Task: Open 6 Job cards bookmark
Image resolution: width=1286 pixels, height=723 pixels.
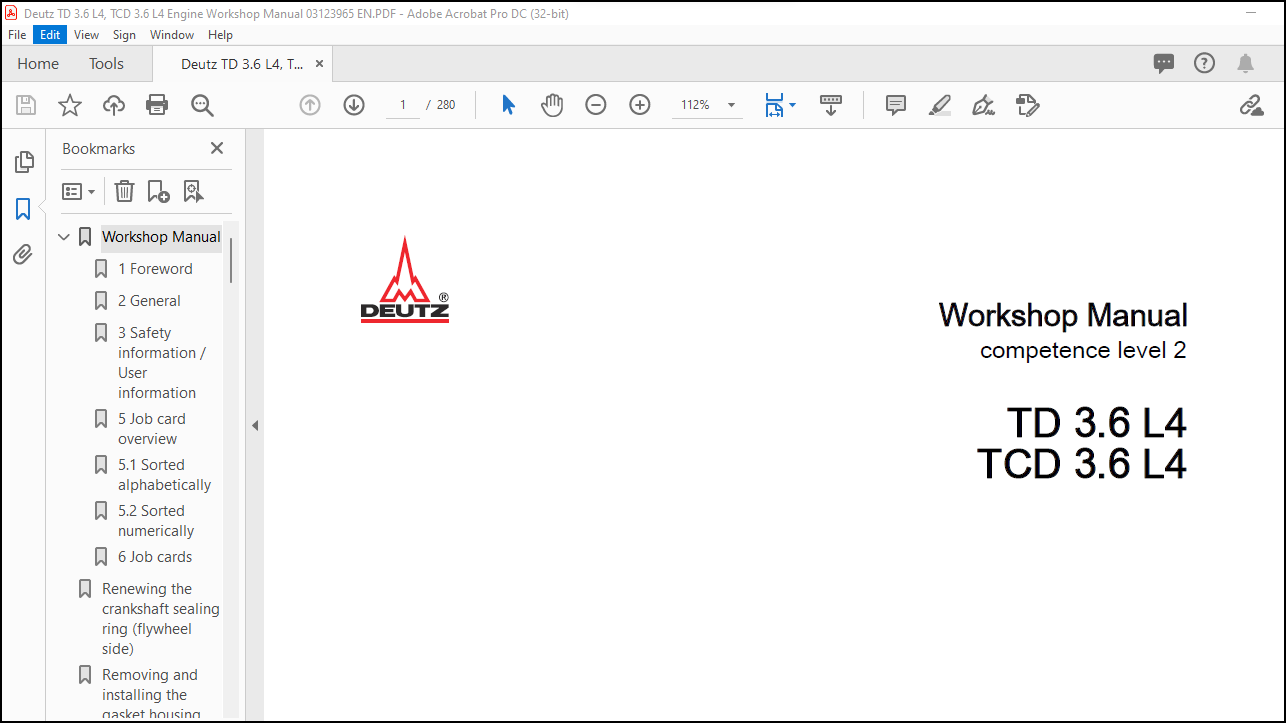Action: (x=155, y=557)
